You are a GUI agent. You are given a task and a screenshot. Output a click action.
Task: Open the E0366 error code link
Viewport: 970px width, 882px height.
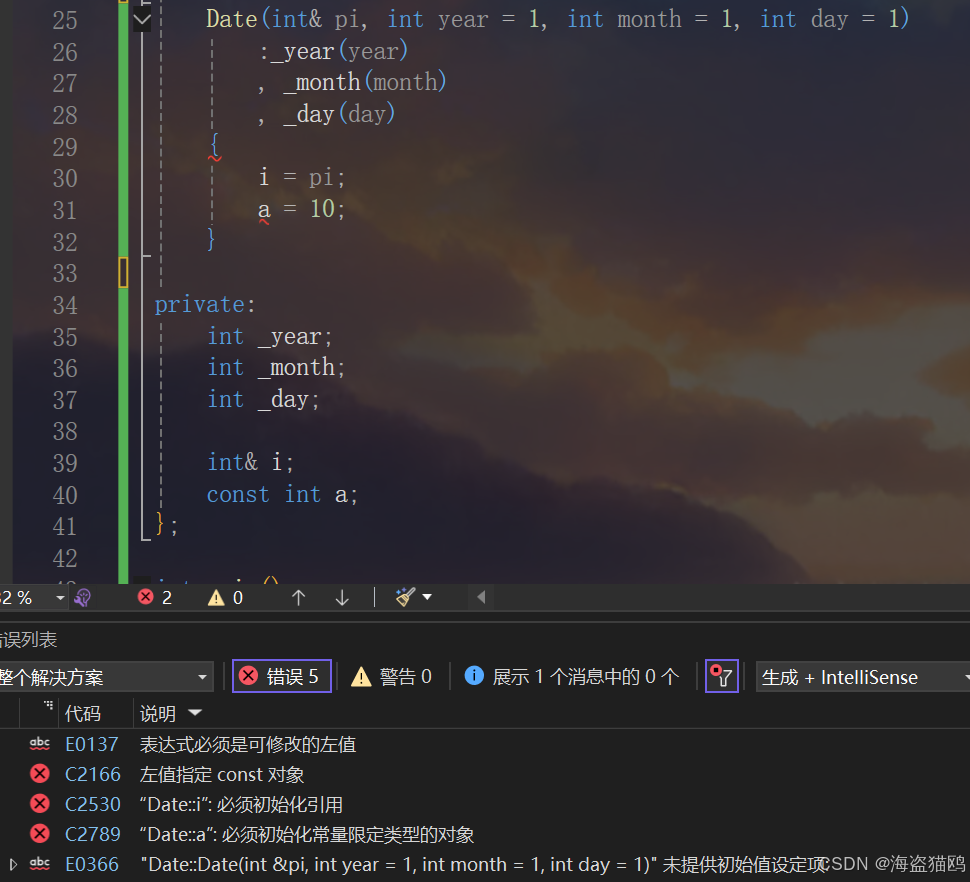click(x=92, y=864)
